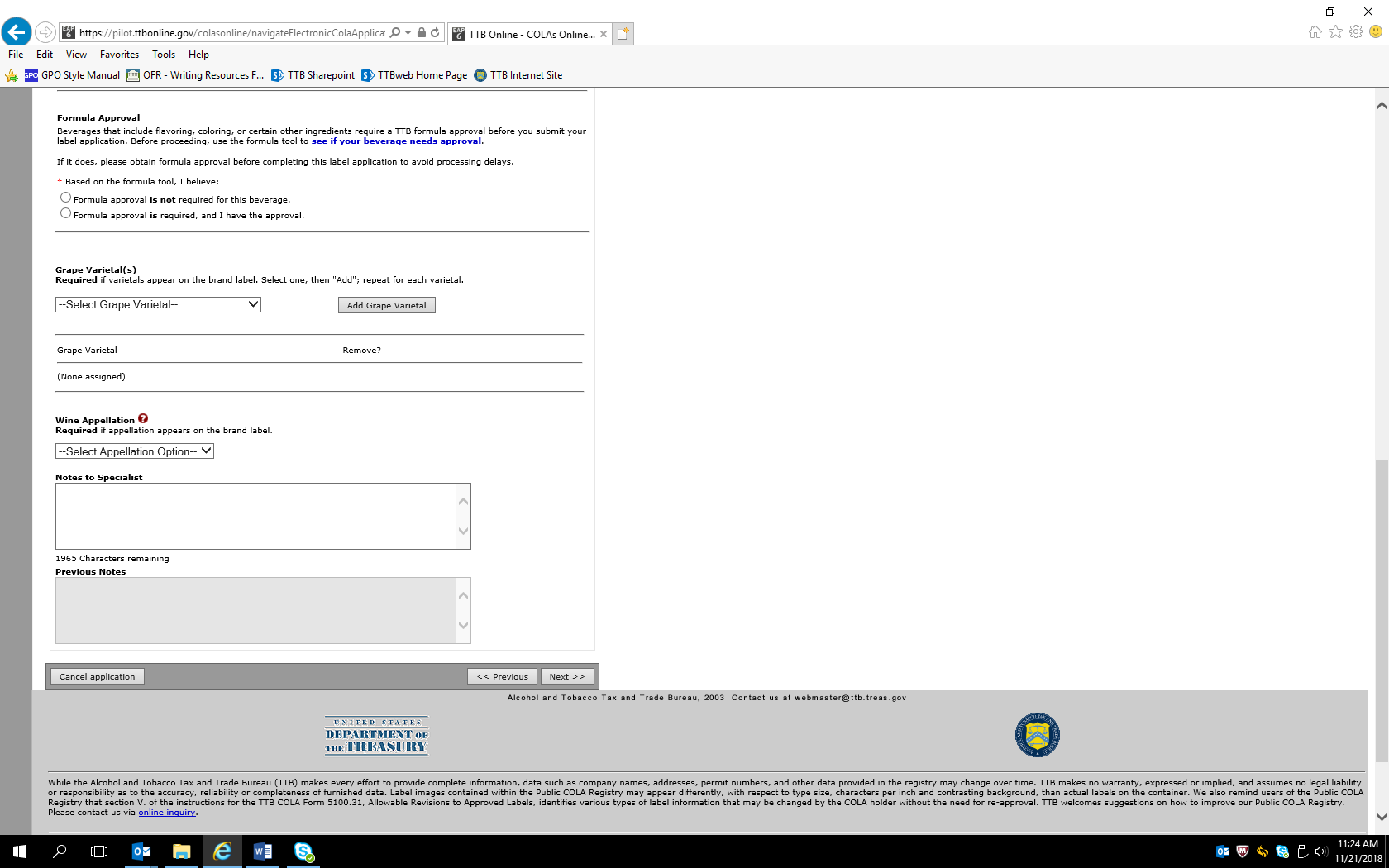Open the browser settings gear icon
Viewport: 1389px width, 868px height.
[1356, 32]
